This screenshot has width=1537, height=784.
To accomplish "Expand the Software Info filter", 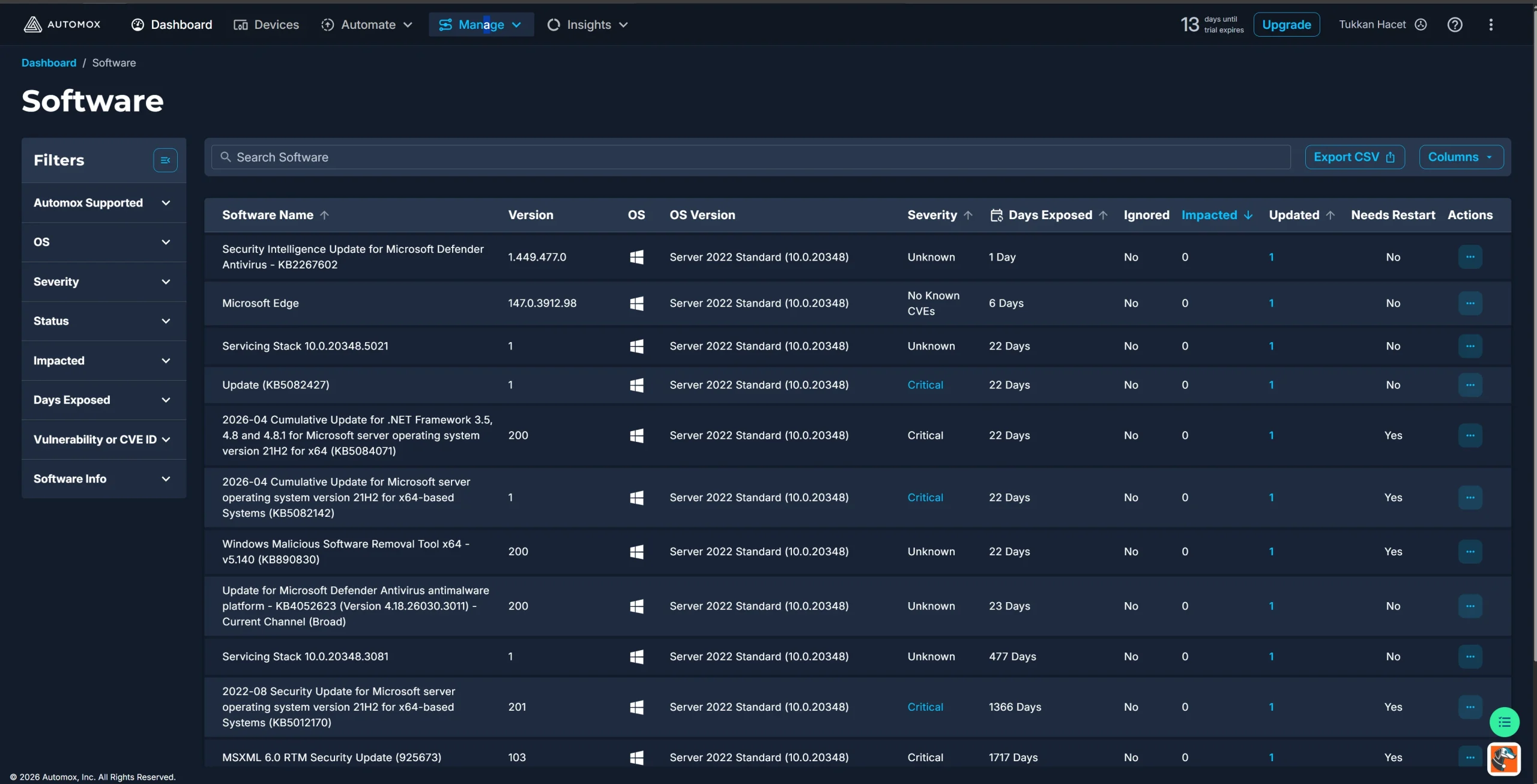I will tap(104, 478).
